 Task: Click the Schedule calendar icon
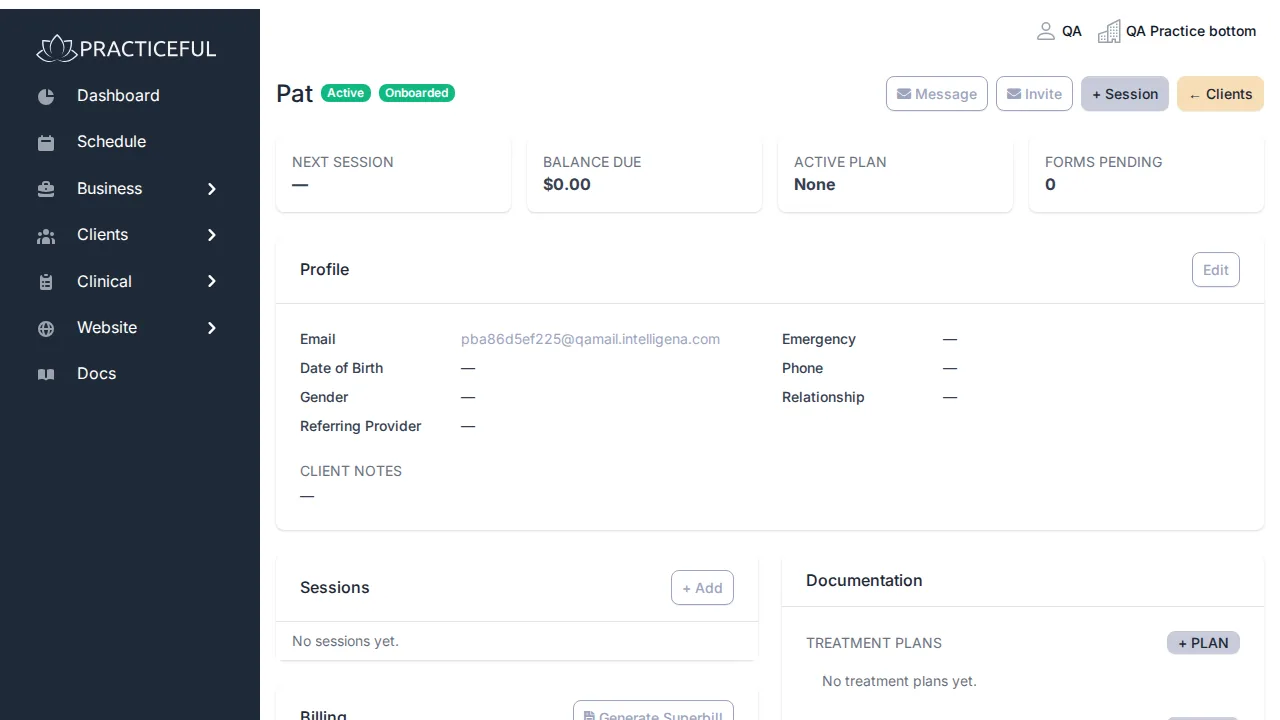46,142
